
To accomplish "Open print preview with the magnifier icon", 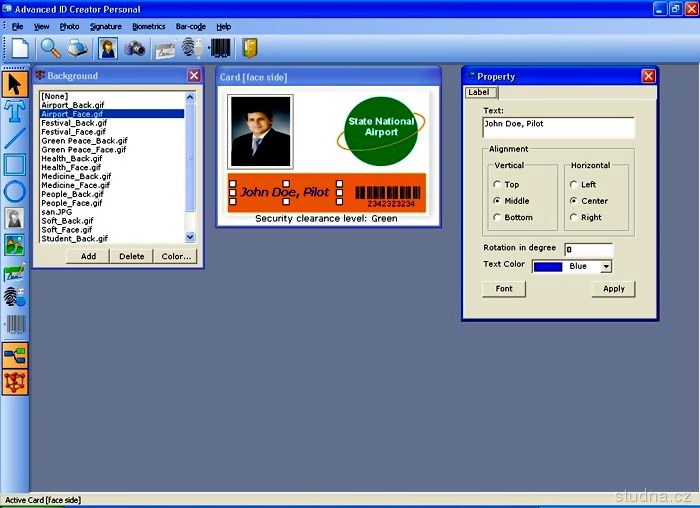I will click(50, 48).
